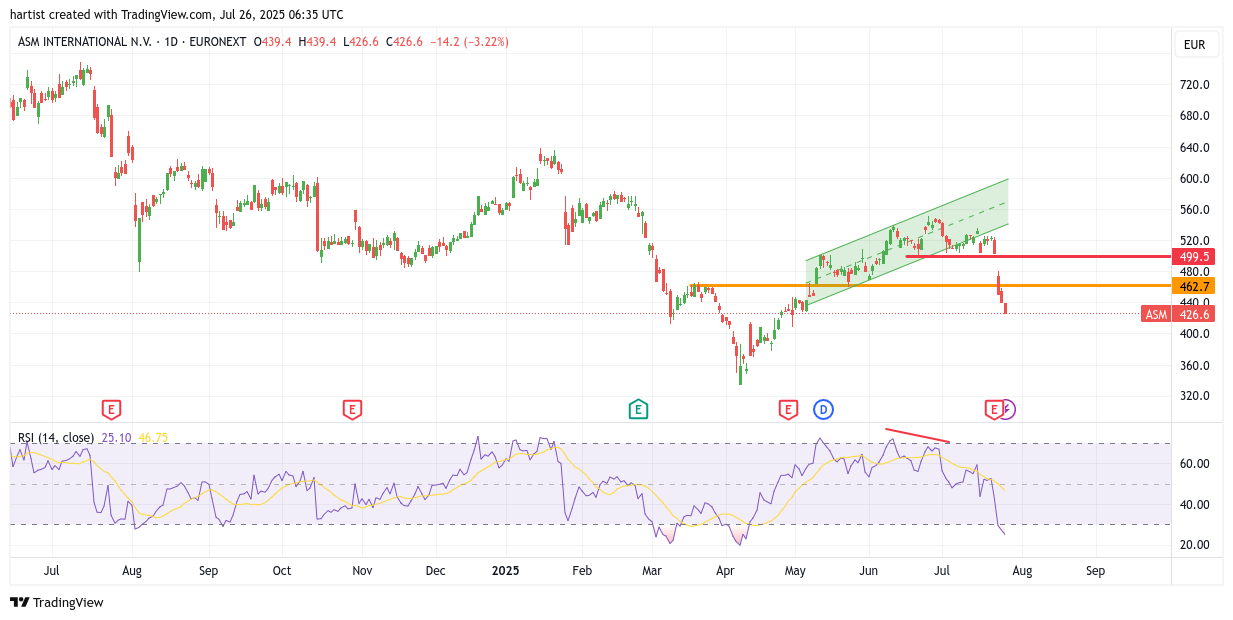Select the green ascending channel drawing

907,240
